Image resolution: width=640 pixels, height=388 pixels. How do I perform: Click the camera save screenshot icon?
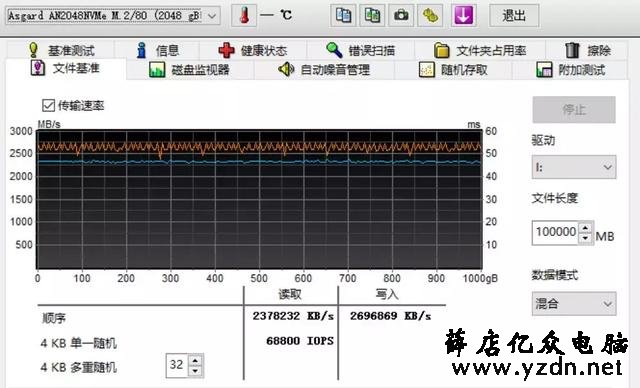click(x=401, y=16)
